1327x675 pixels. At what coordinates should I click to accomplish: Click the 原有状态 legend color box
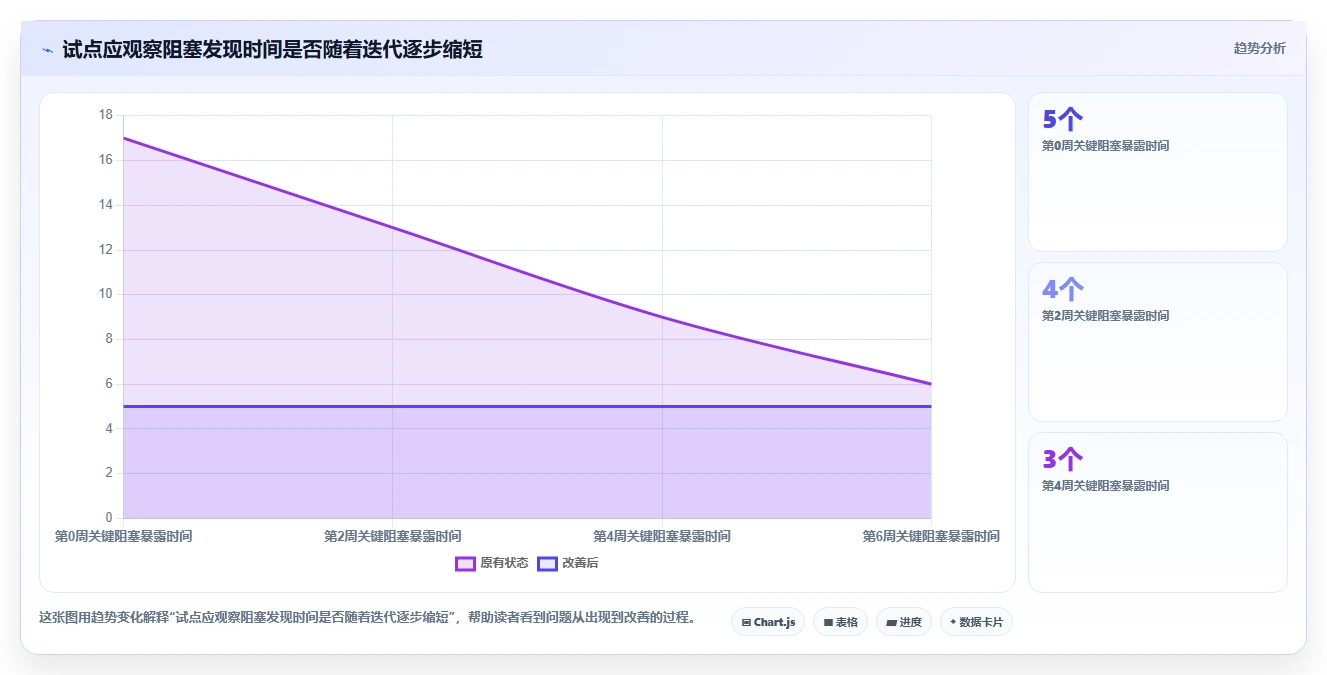(465, 563)
